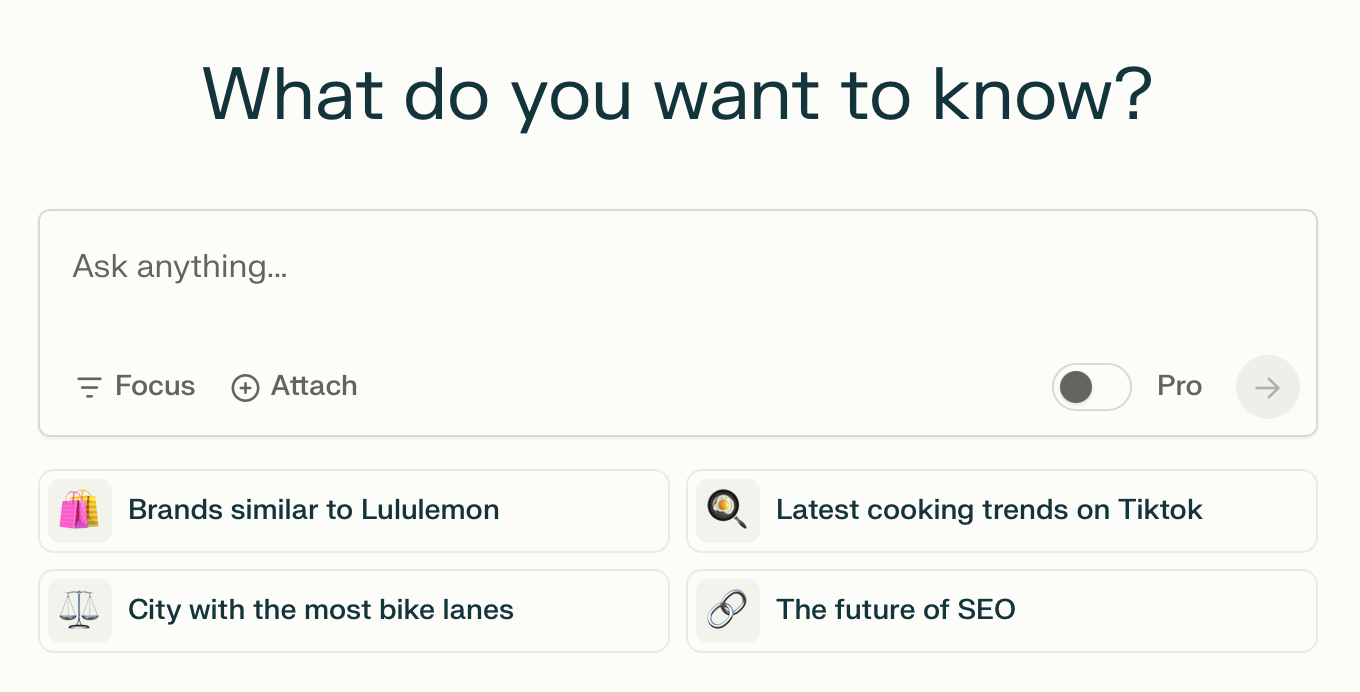Click the chain link icon on SEO card
The width and height of the screenshot is (1360, 692).
(x=728, y=610)
